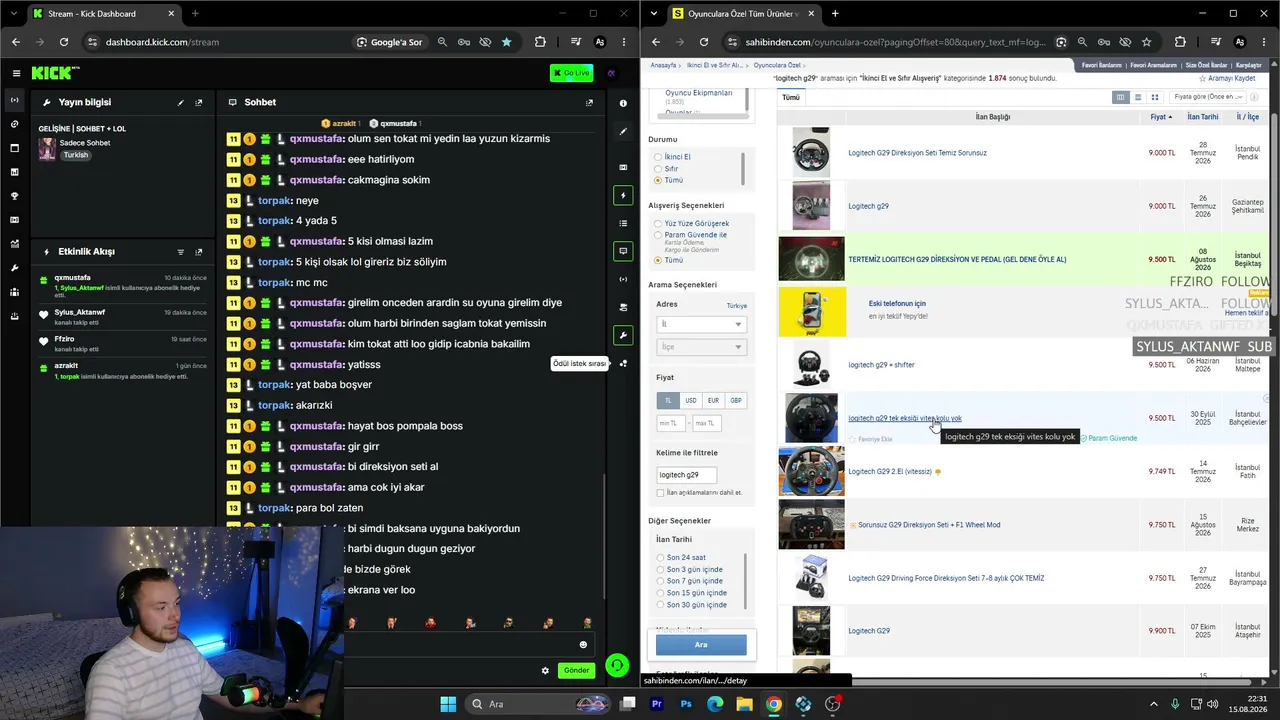Open Photoshop from the Windows taskbar
This screenshot has height=720, width=1280.
[x=686, y=704]
